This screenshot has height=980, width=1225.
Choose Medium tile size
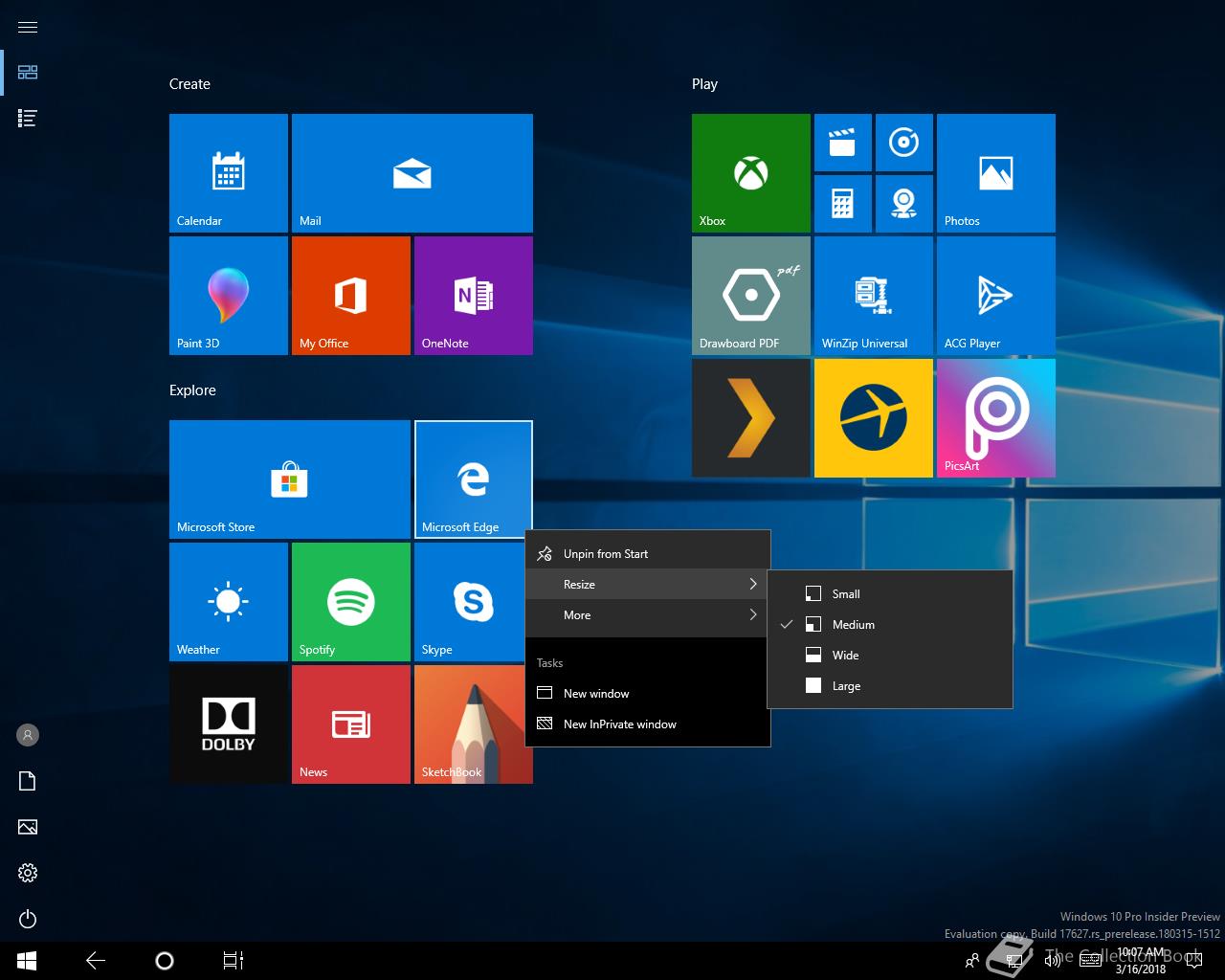[x=890, y=625]
